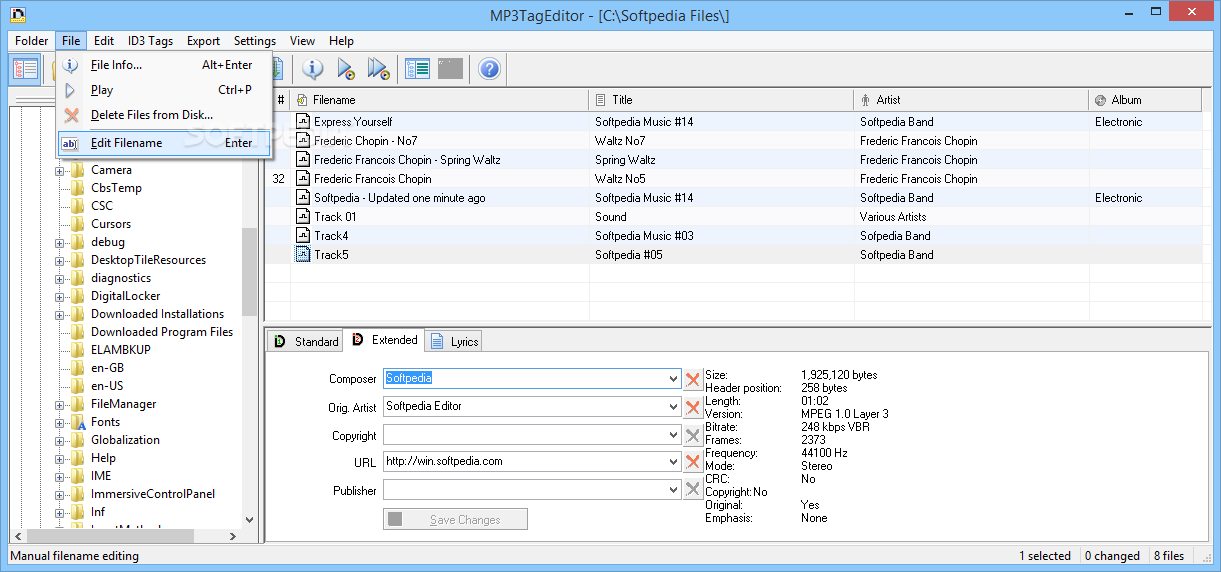This screenshot has width=1221, height=572.
Task: Open the Composer dropdown arrow
Action: coord(673,379)
